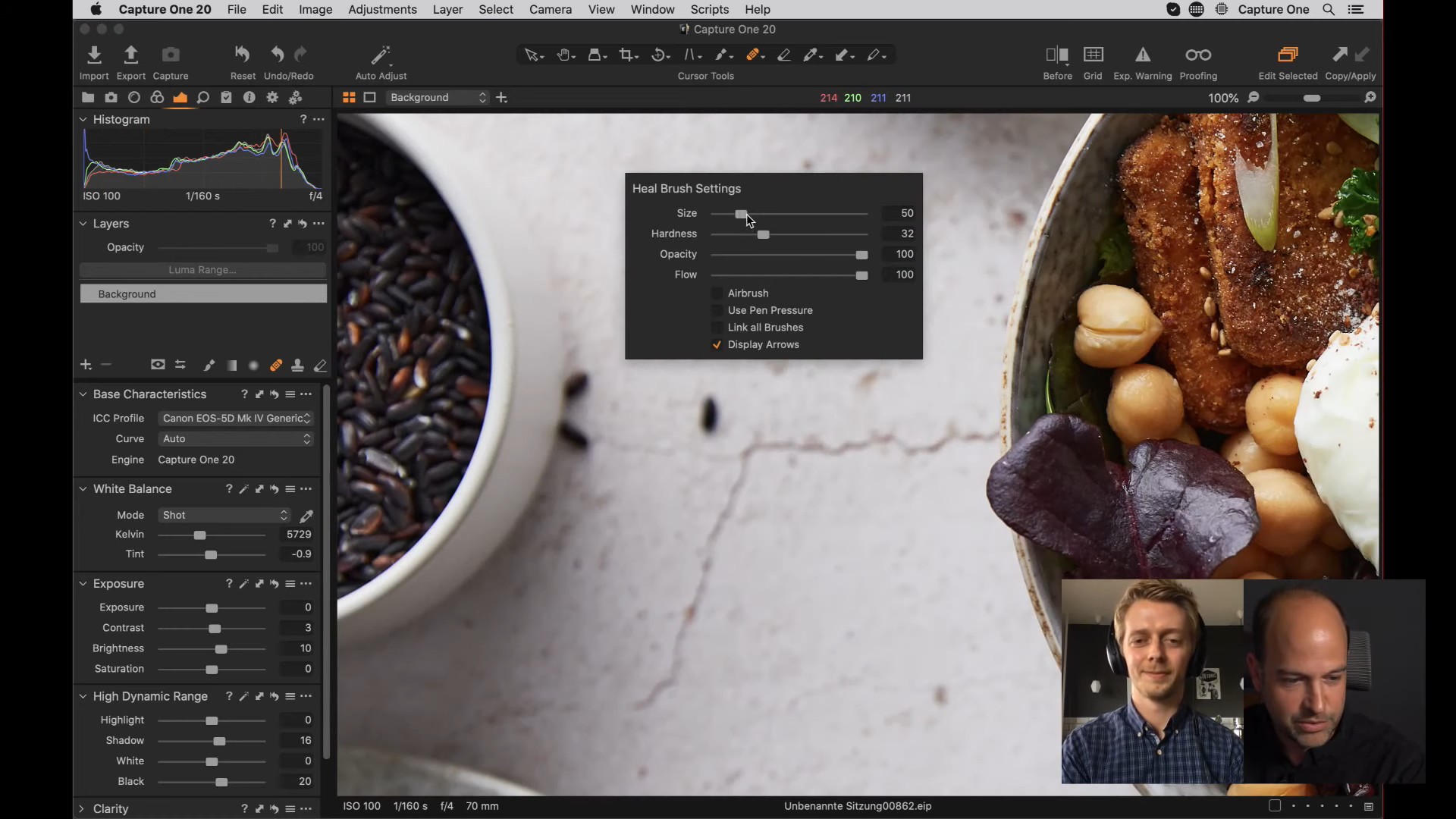This screenshot has width=1456, height=819.
Task: Enable Proofing glasses icon
Action: [1198, 55]
